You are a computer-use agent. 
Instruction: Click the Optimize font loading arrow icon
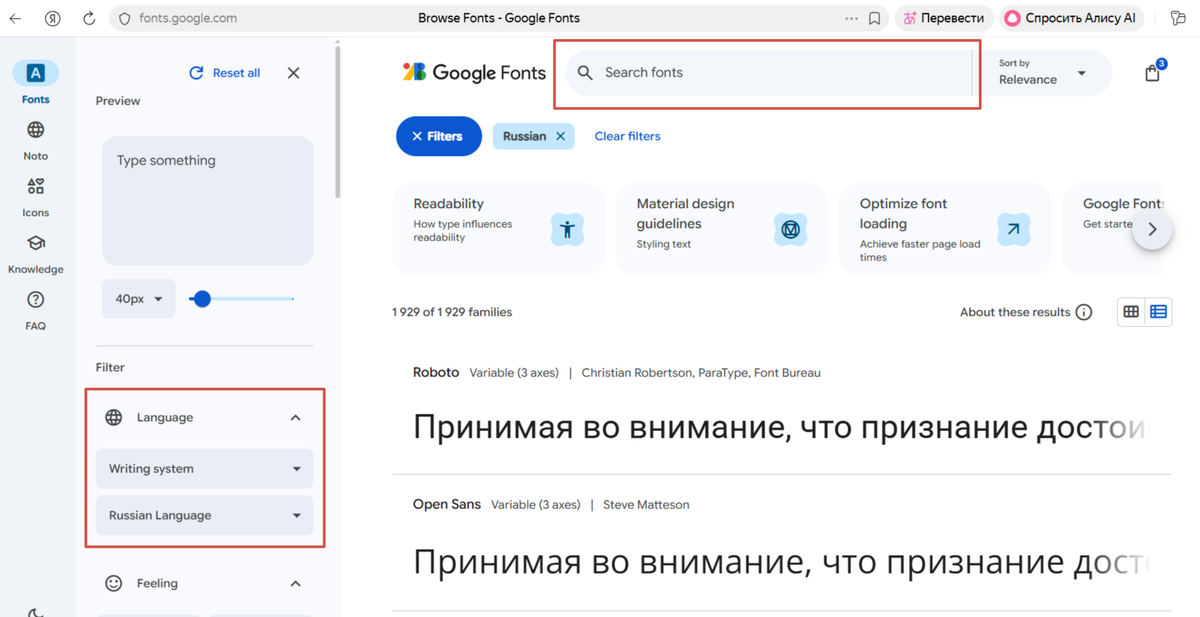[x=1013, y=230]
